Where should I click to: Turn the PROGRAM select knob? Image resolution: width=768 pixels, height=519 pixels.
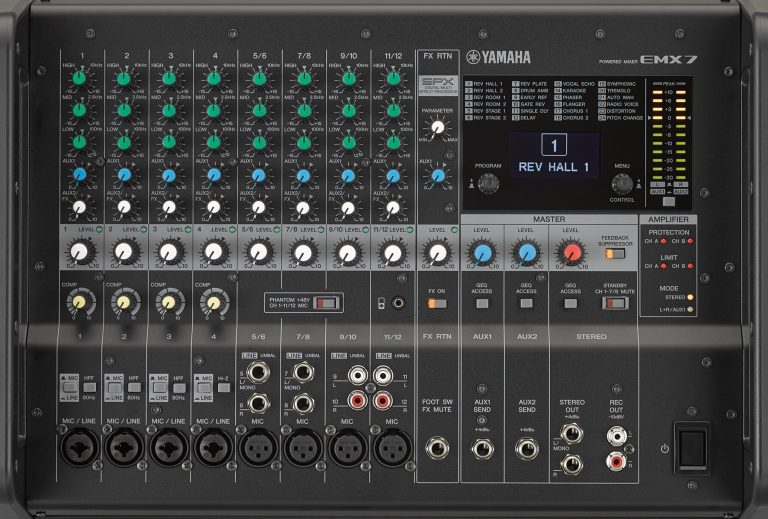point(488,184)
